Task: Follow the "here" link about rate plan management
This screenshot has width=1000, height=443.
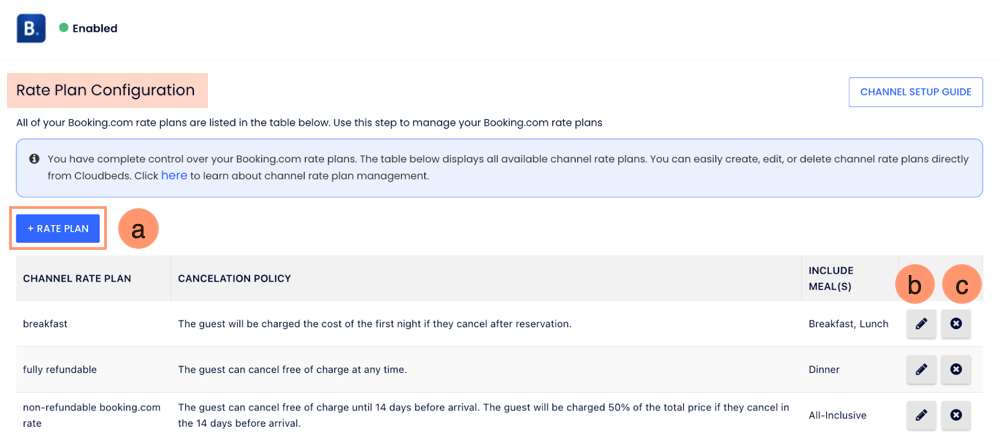Action: tap(174, 176)
